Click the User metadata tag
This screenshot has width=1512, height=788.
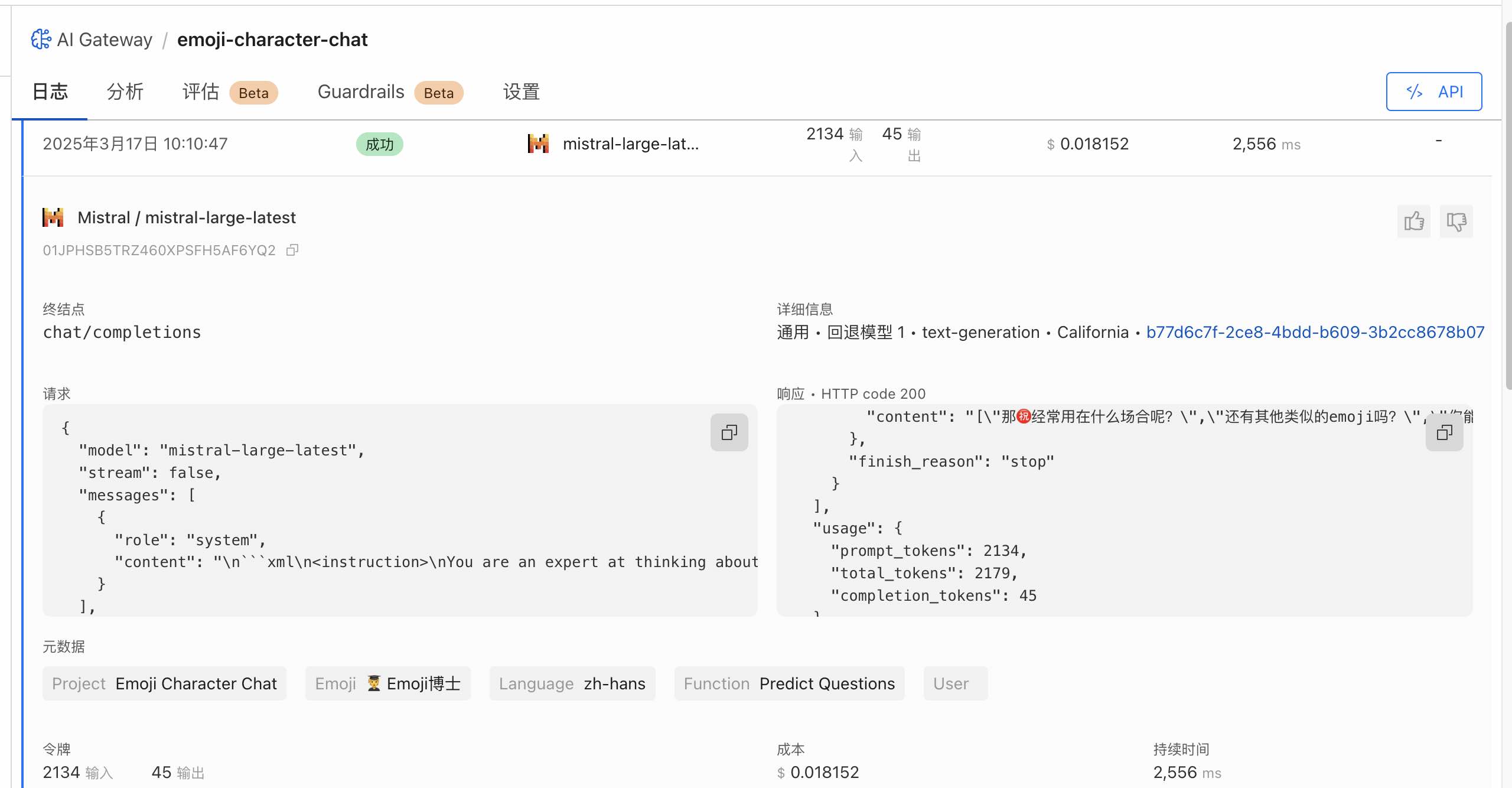[x=955, y=683]
